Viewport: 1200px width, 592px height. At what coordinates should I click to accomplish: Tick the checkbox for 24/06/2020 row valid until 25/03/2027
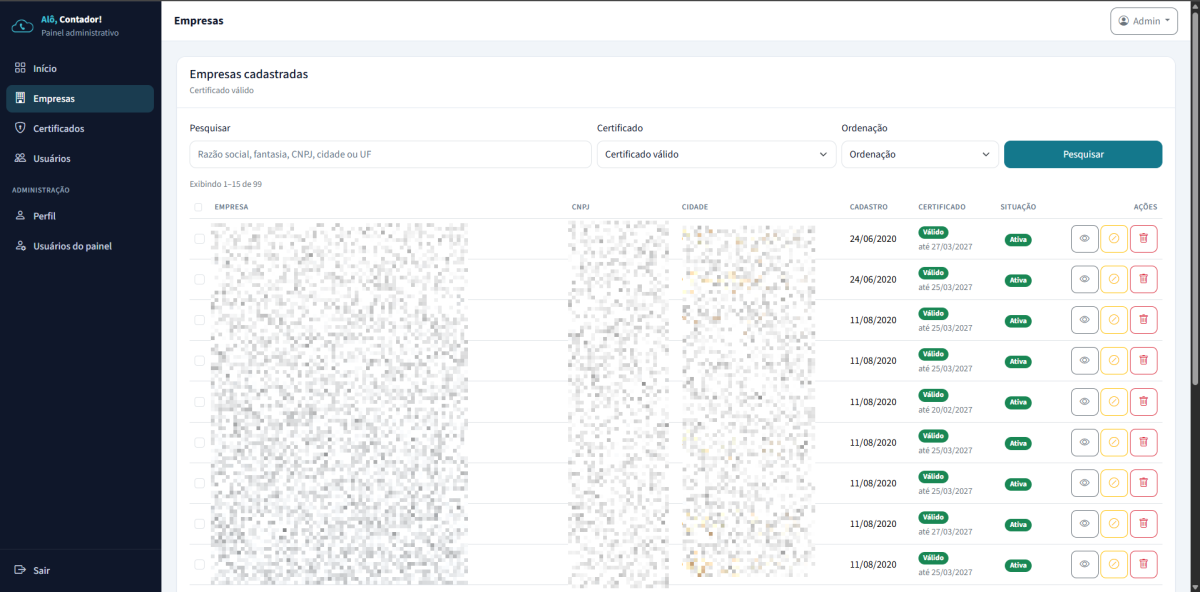(199, 279)
